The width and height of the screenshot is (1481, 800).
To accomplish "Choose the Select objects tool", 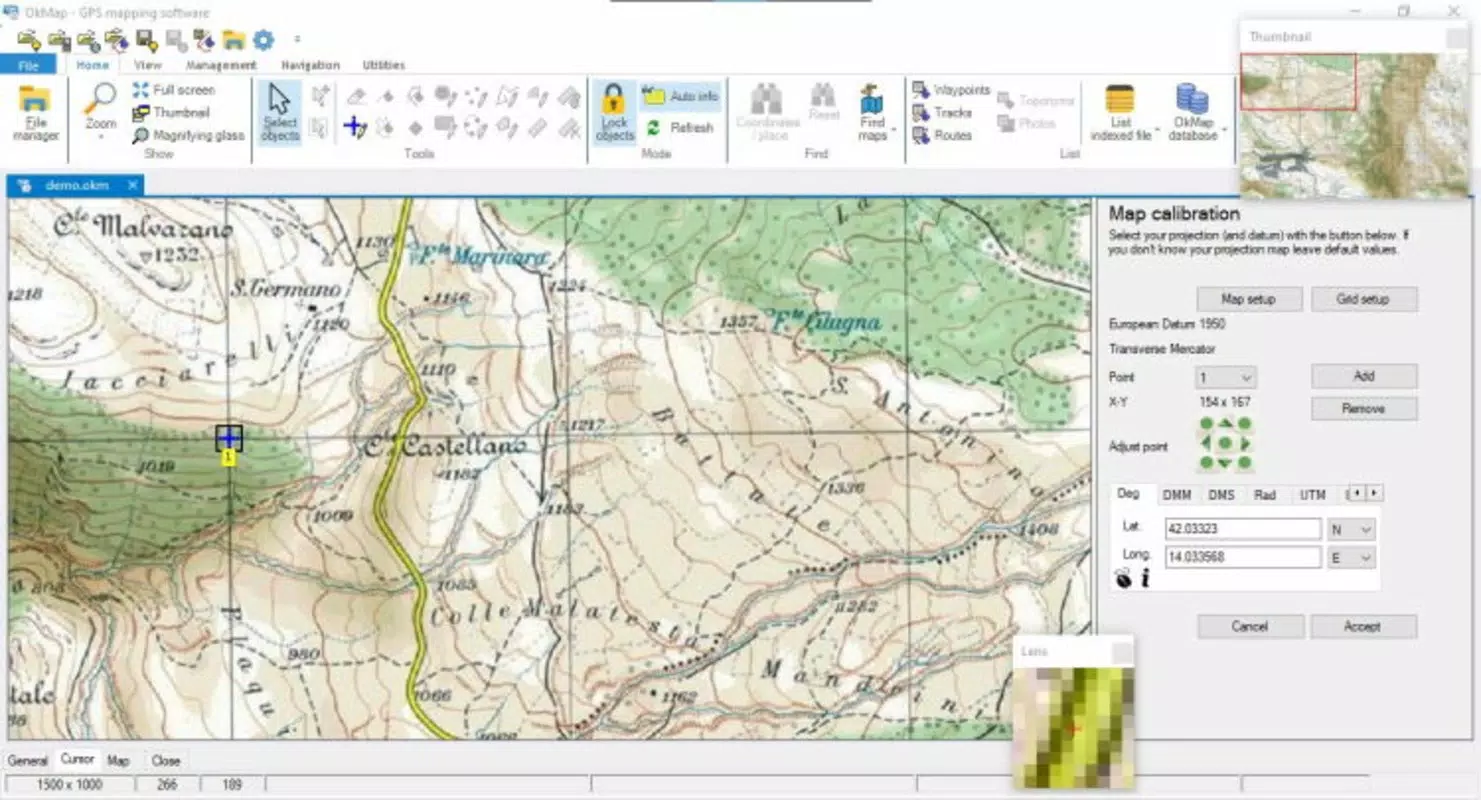I will point(280,113).
